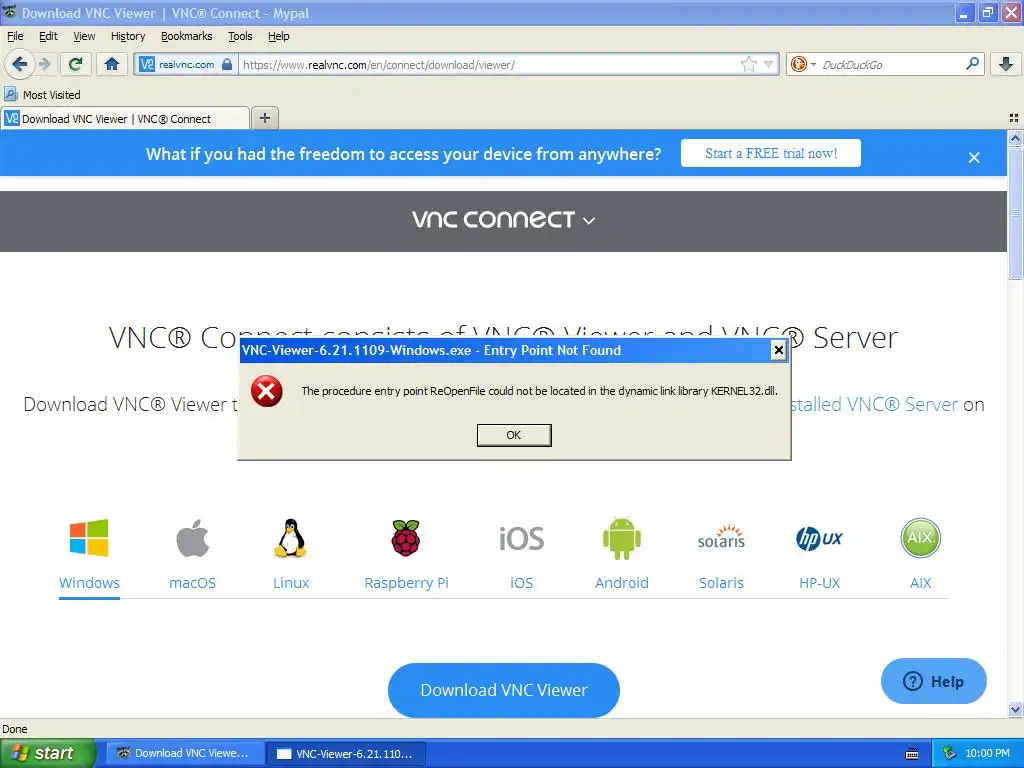Follow the installed VNC Server link
The height and width of the screenshot is (768, 1024).
pos(873,404)
